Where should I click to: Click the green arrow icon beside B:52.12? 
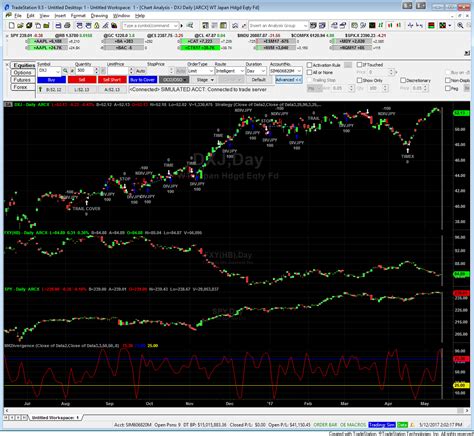click(40, 89)
